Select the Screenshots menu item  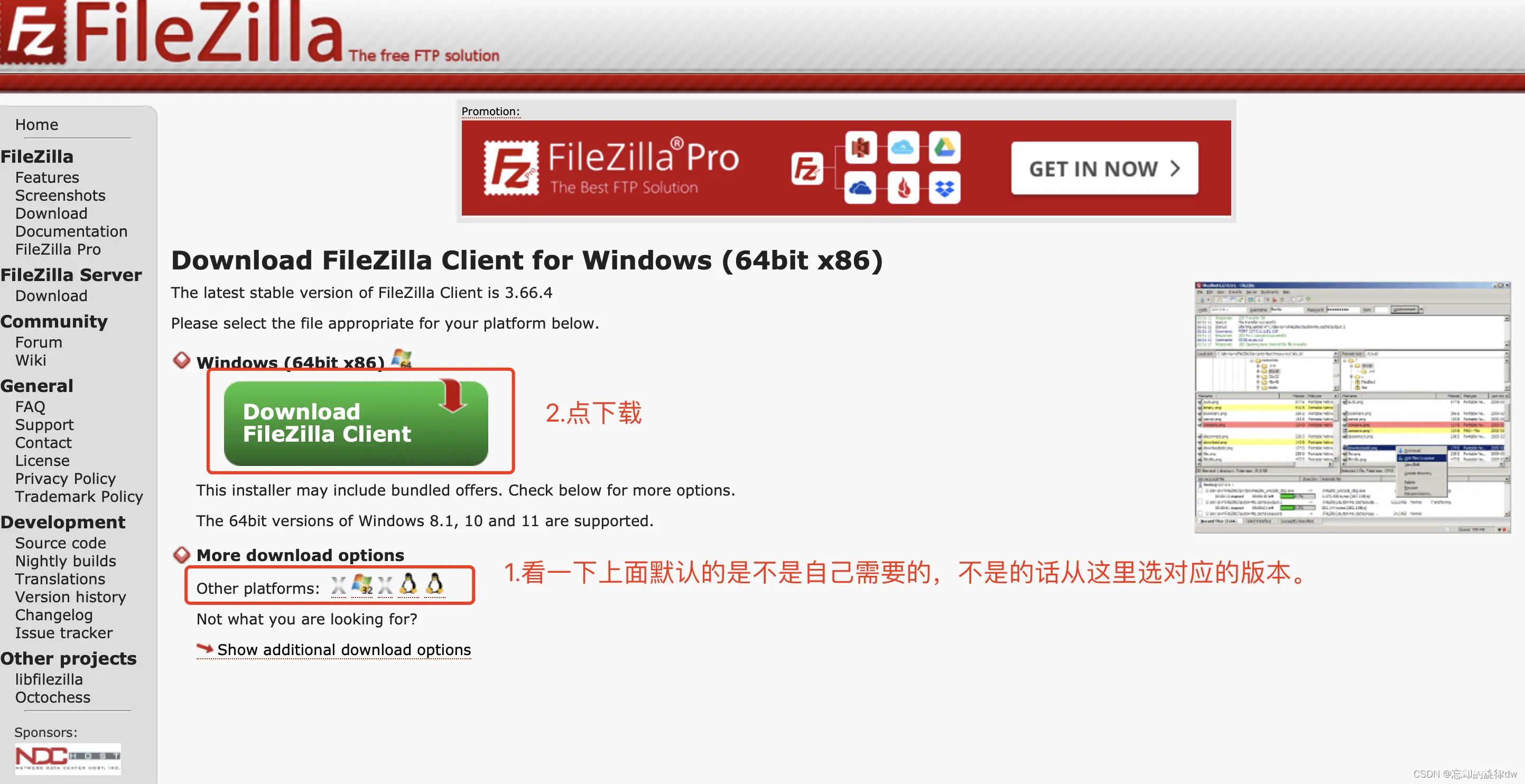pos(59,195)
